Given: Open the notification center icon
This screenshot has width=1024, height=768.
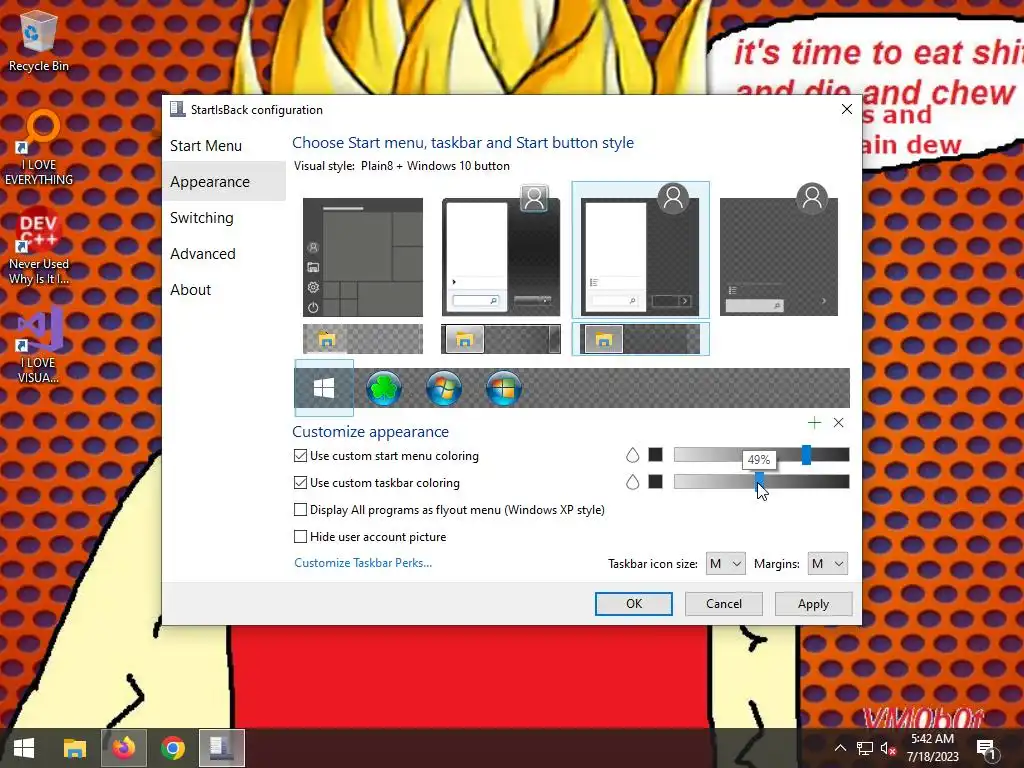Looking at the screenshot, I should tap(985, 748).
